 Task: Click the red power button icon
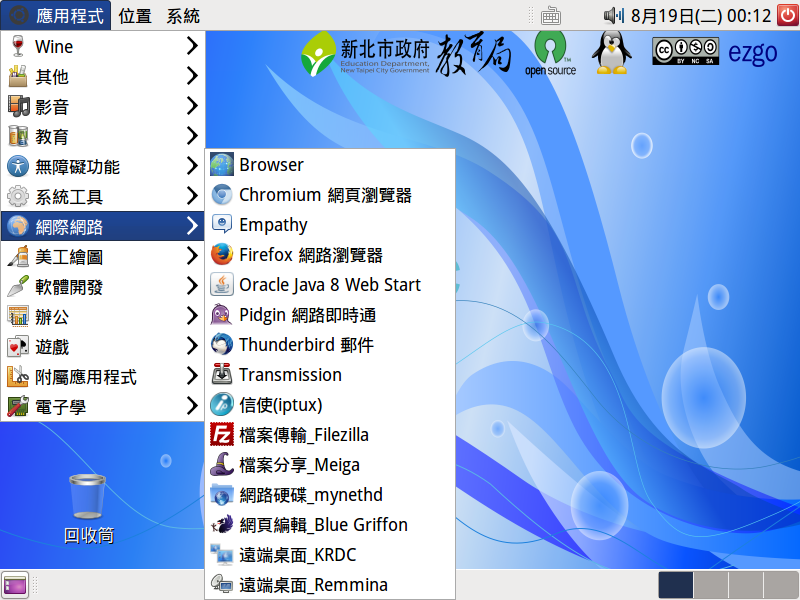[x=786, y=15]
